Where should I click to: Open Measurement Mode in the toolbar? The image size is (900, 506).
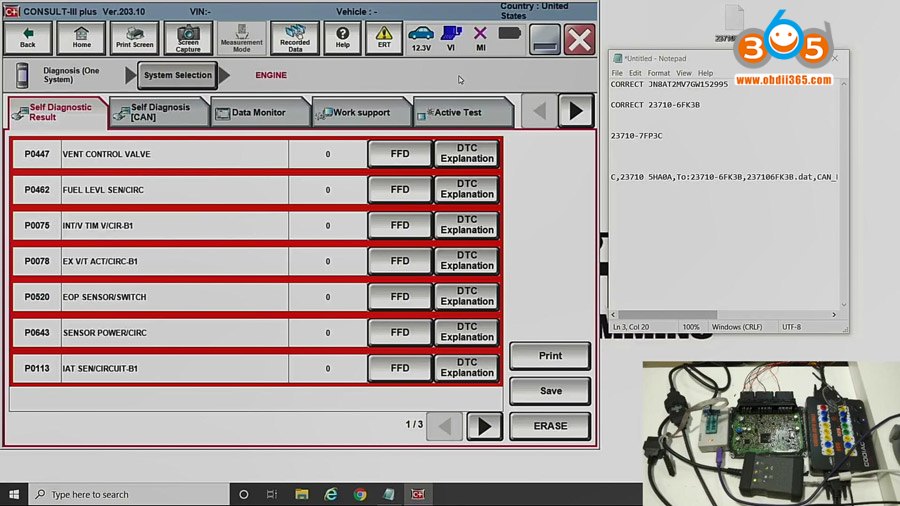(242, 38)
